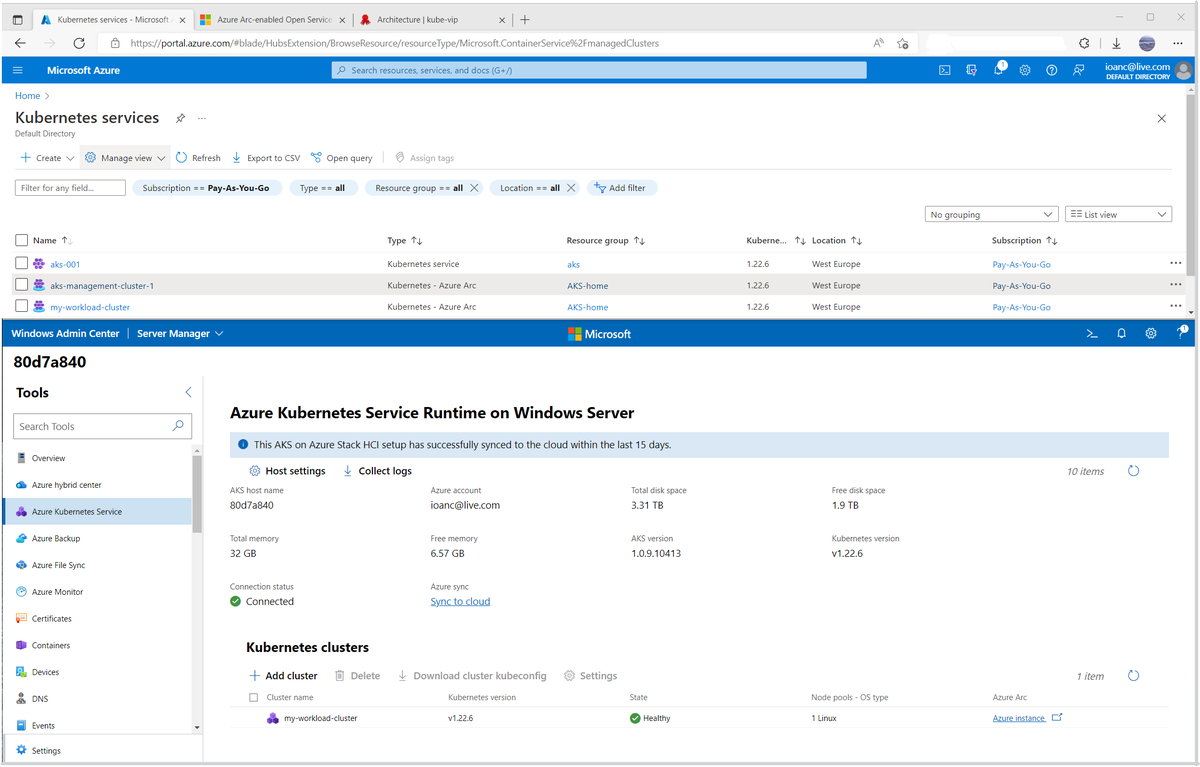
Task: Close the Kubernetes services blade
Action: pyautogui.click(x=1161, y=118)
